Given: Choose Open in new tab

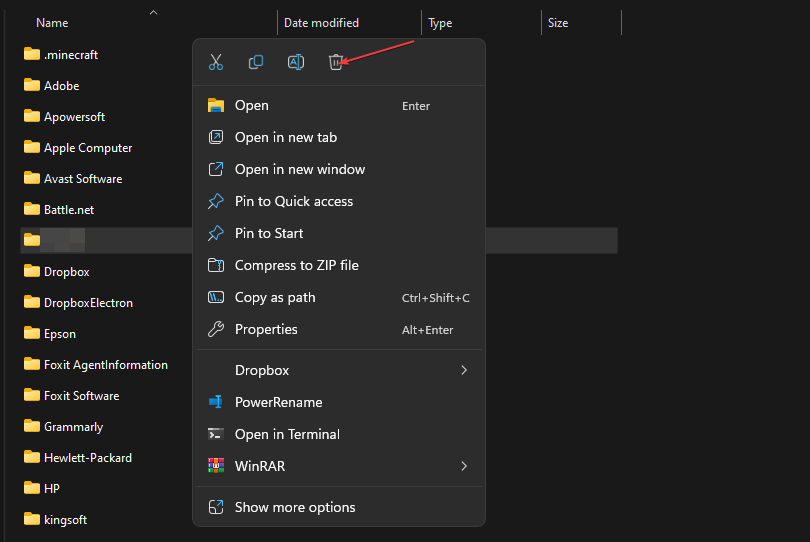Looking at the screenshot, I should point(339,137).
